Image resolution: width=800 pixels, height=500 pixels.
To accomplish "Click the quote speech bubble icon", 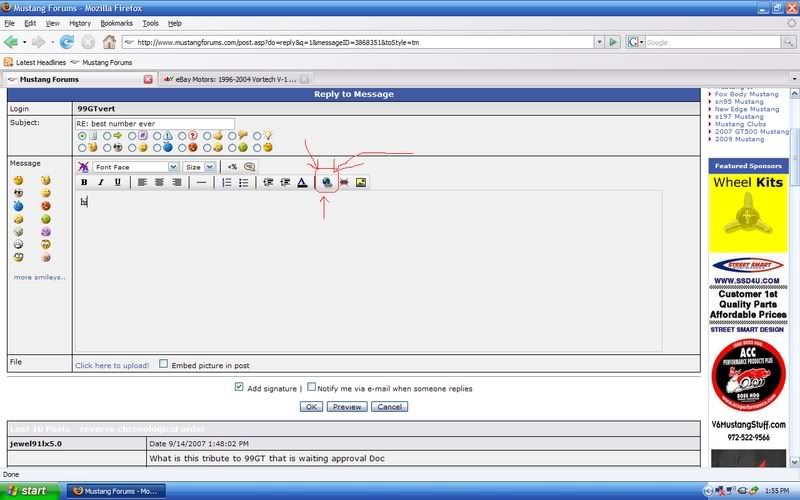I will click(249, 167).
